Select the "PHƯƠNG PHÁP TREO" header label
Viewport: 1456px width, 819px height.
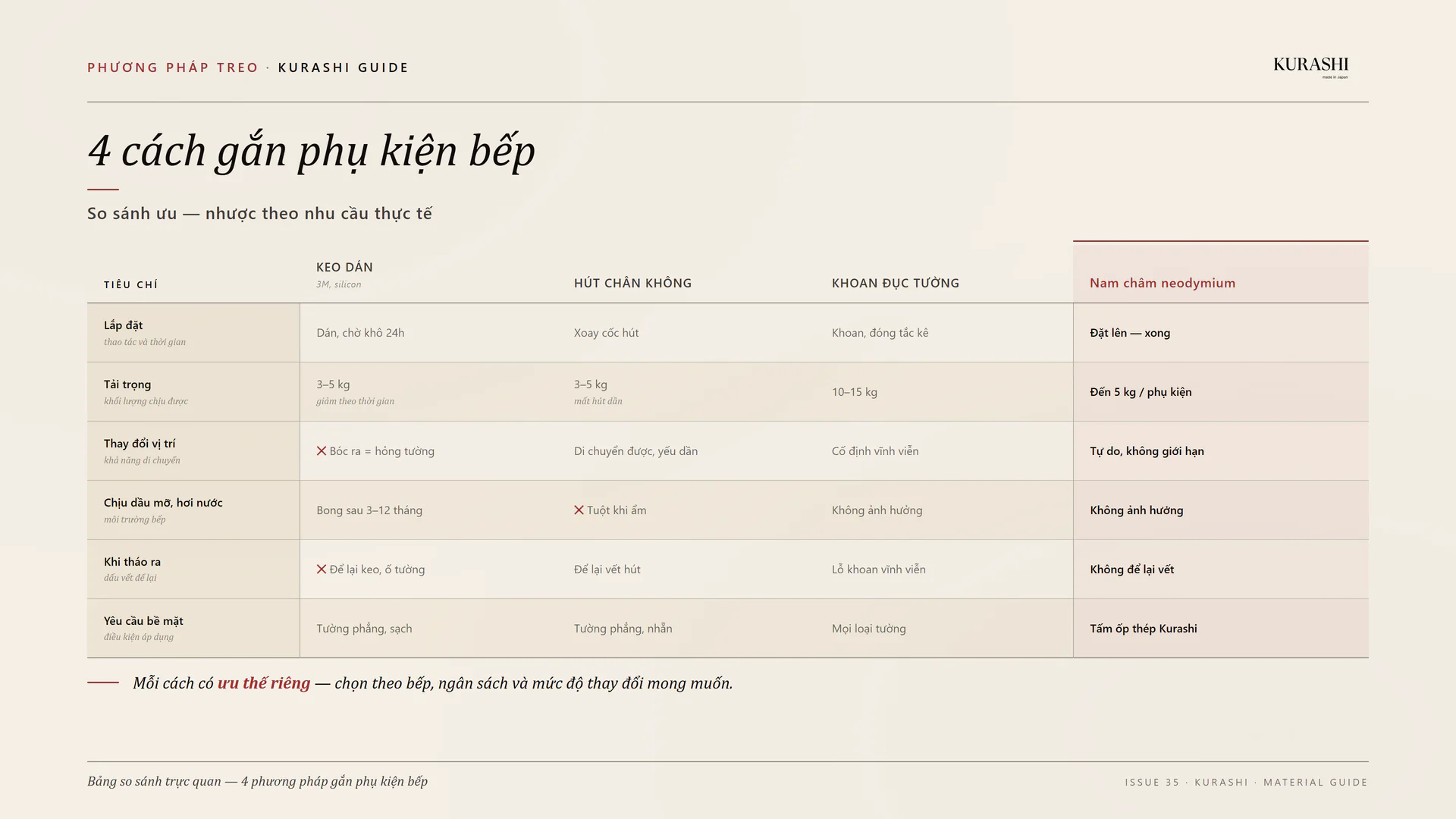(x=173, y=67)
